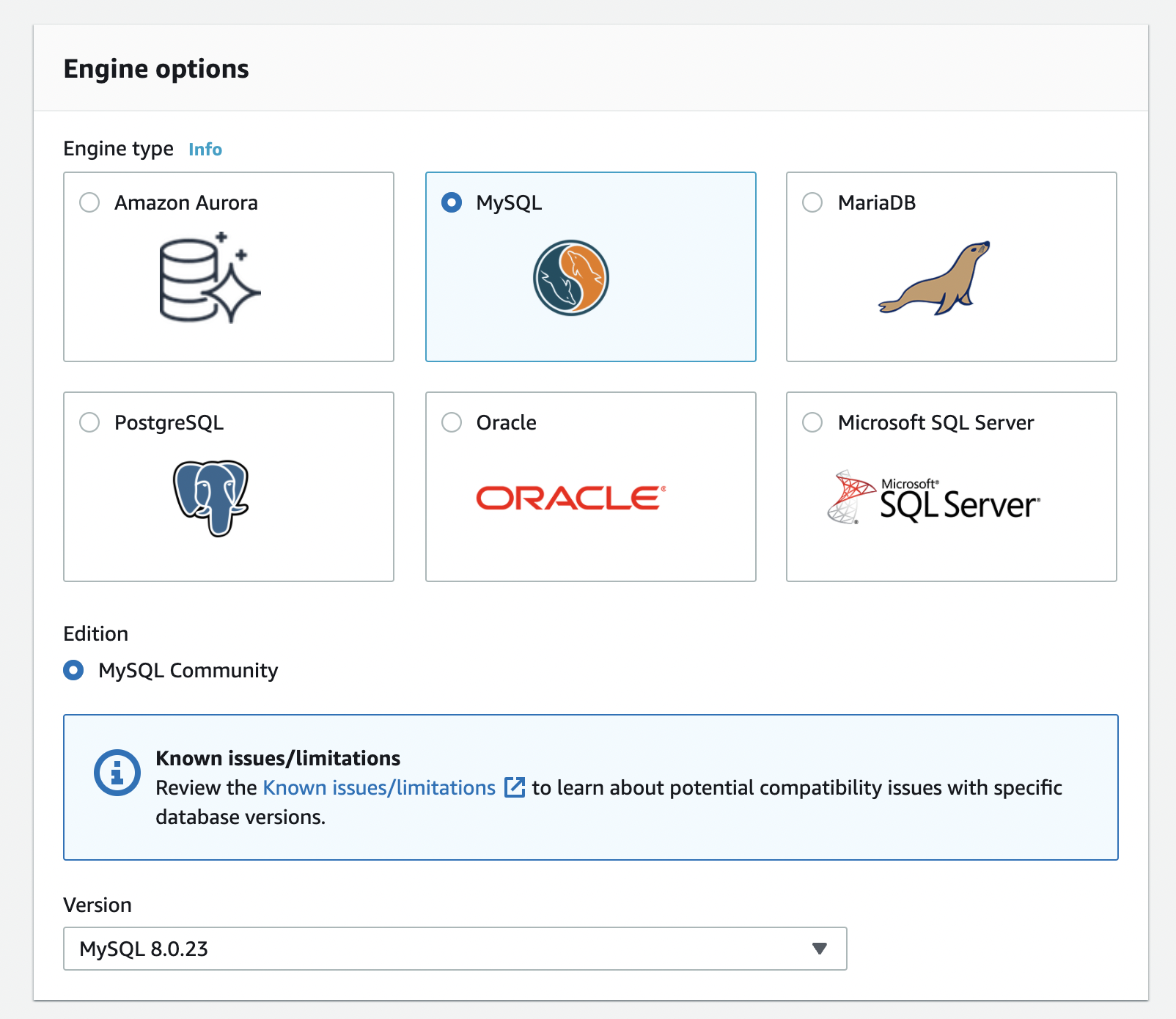Select the MySQL Community edition radio
The height and width of the screenshot is (1019, 1176).
[73, 670]
